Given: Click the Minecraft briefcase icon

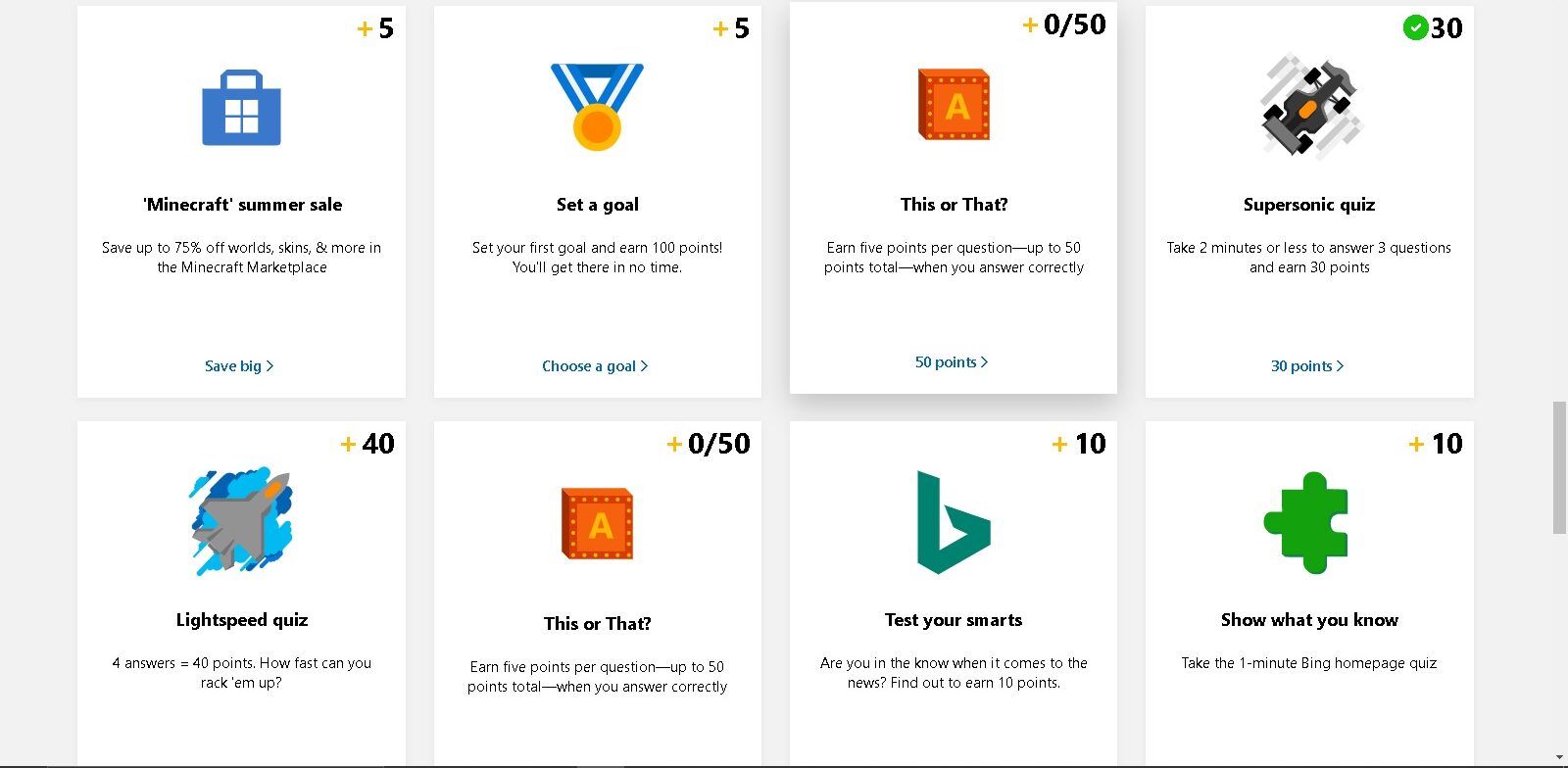Looking at the screenshot, I should [240, 108].
